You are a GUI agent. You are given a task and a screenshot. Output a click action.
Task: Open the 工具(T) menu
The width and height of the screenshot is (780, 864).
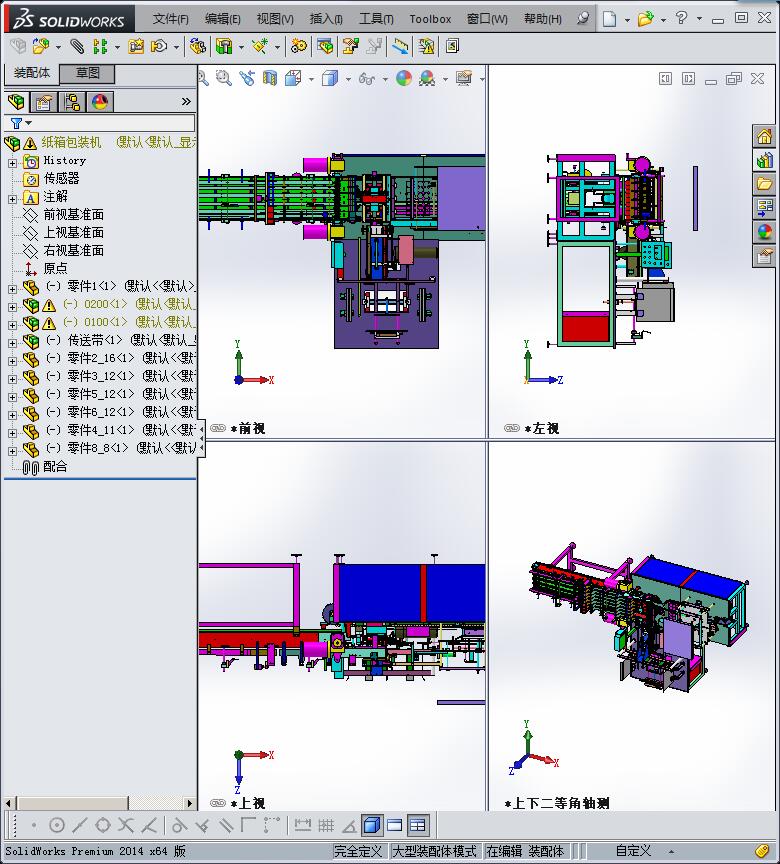pyautogui.click(x=376, y=19)
